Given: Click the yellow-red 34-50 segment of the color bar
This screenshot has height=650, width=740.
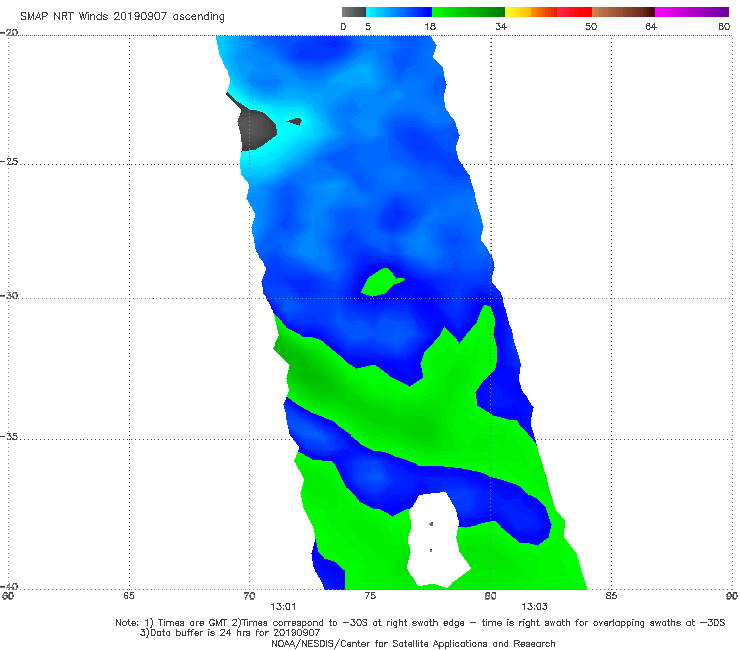Looking at the screenshot, I should (x=548, y=12).
